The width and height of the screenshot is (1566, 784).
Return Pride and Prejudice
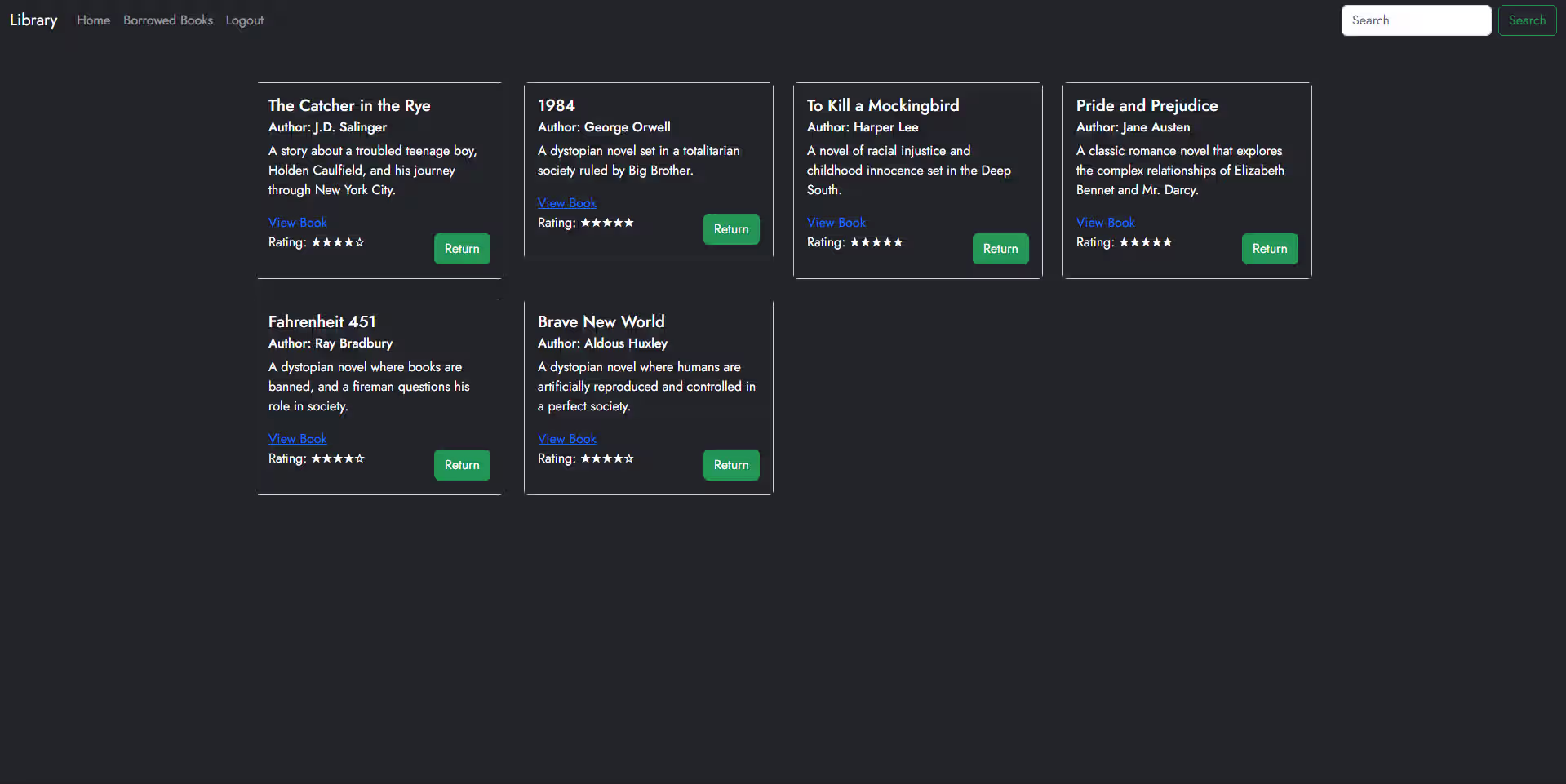click(1270, 249)
